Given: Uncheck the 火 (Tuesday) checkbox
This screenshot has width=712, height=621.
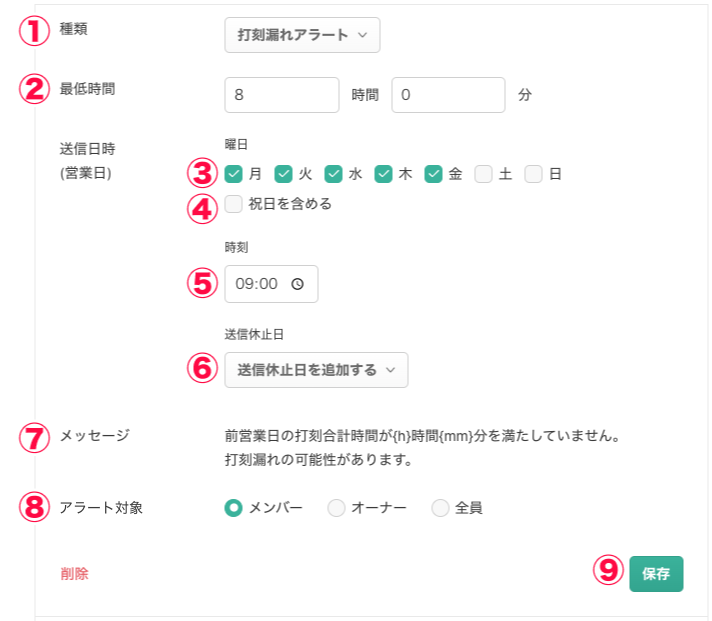Looking at the screenshot, I should coord(284,174).
